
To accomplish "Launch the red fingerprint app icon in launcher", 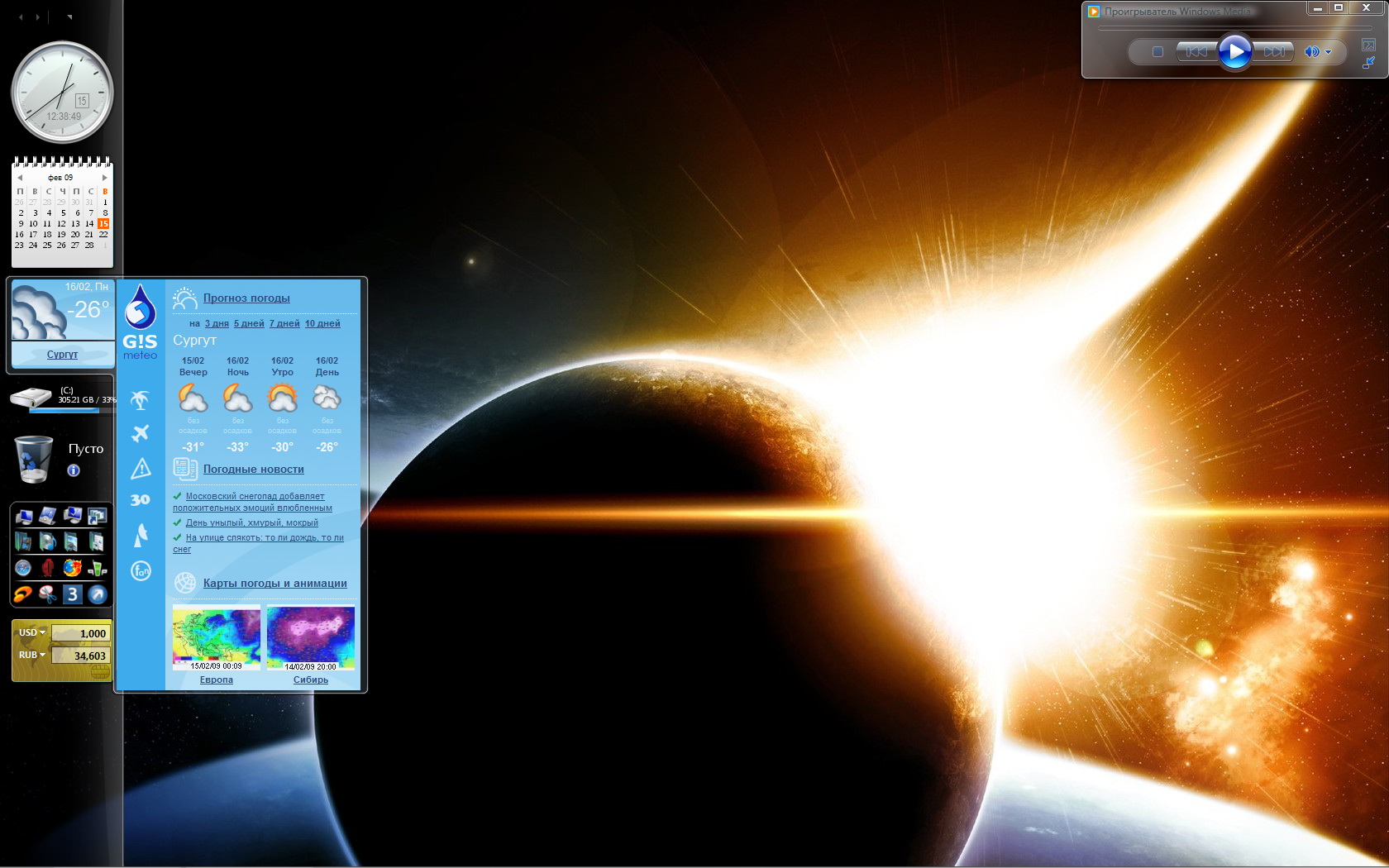I will pyautogui.click(x=48, y=568).
